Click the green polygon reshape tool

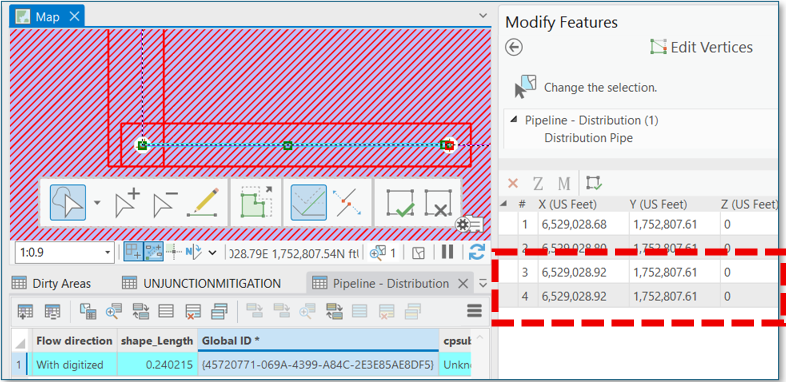coord(257,203)
